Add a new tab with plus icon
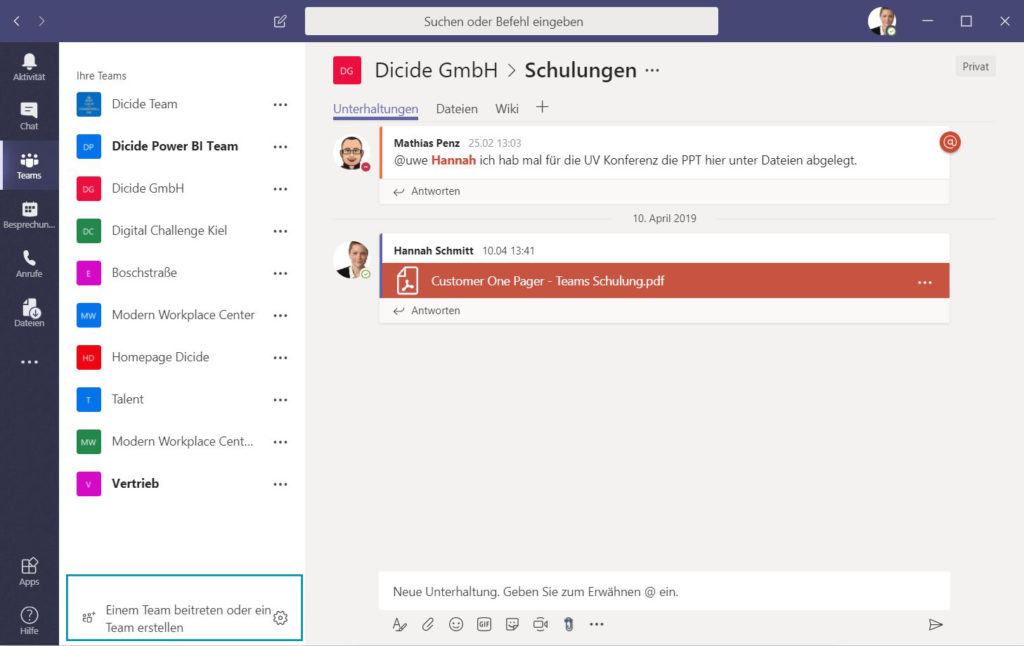Viewport: 1024px width, 646px height. [x=542, y=107]
